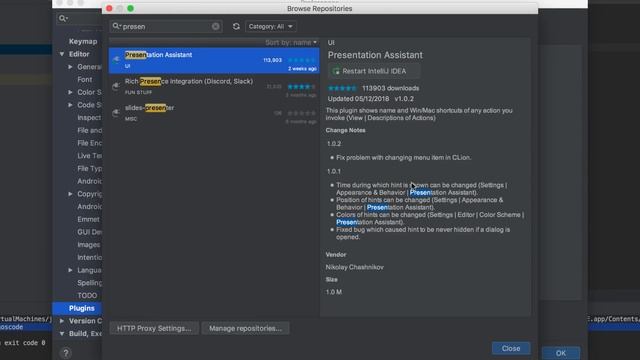Open the TODO settings page
The height and width of the screenshot is (360, 640).
tap(87, 296)
